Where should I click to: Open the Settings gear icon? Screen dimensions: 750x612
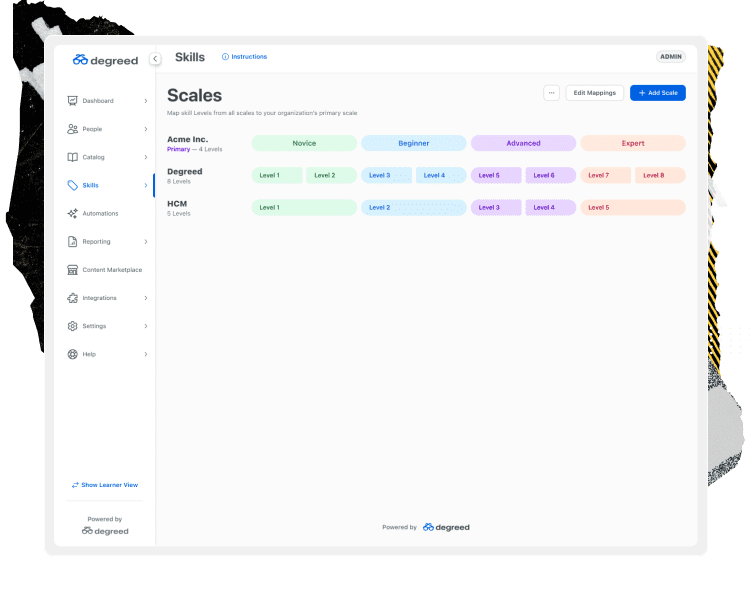point(73,326)
